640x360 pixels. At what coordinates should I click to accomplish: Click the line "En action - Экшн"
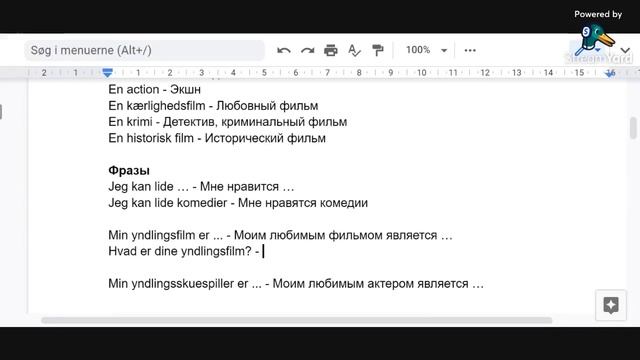point(154,89)
